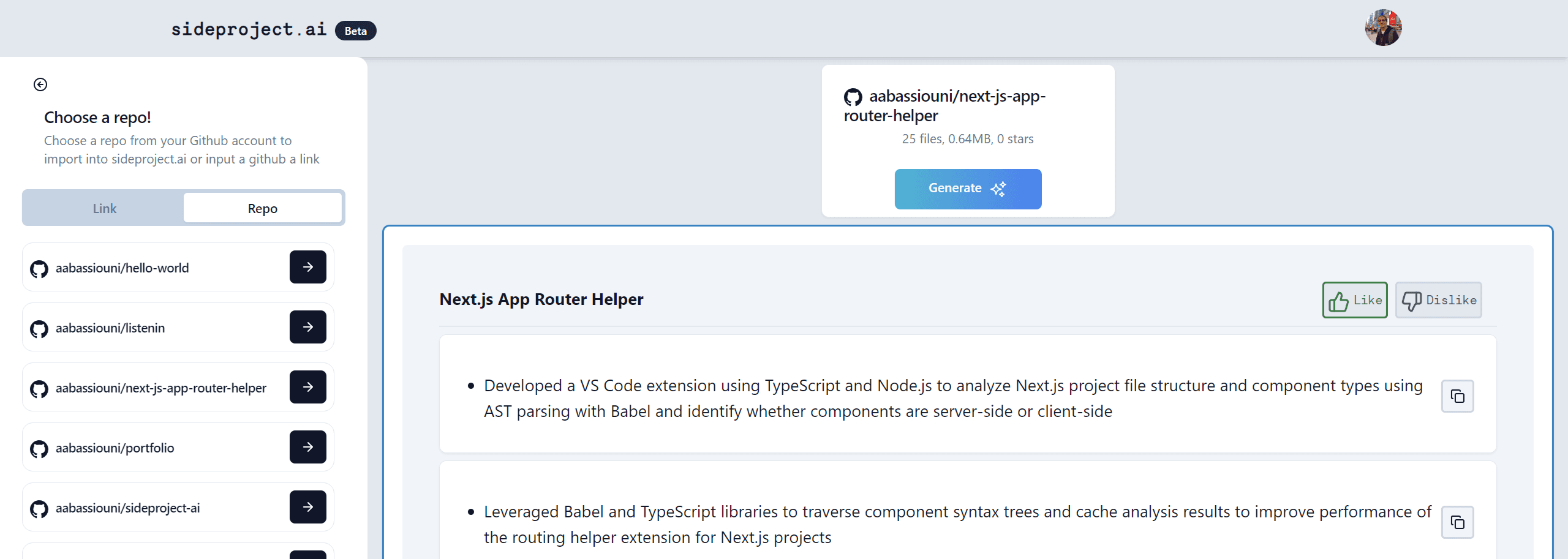Open aabassiouni/portfolio with its arrow button

click(x=308, y=447)
